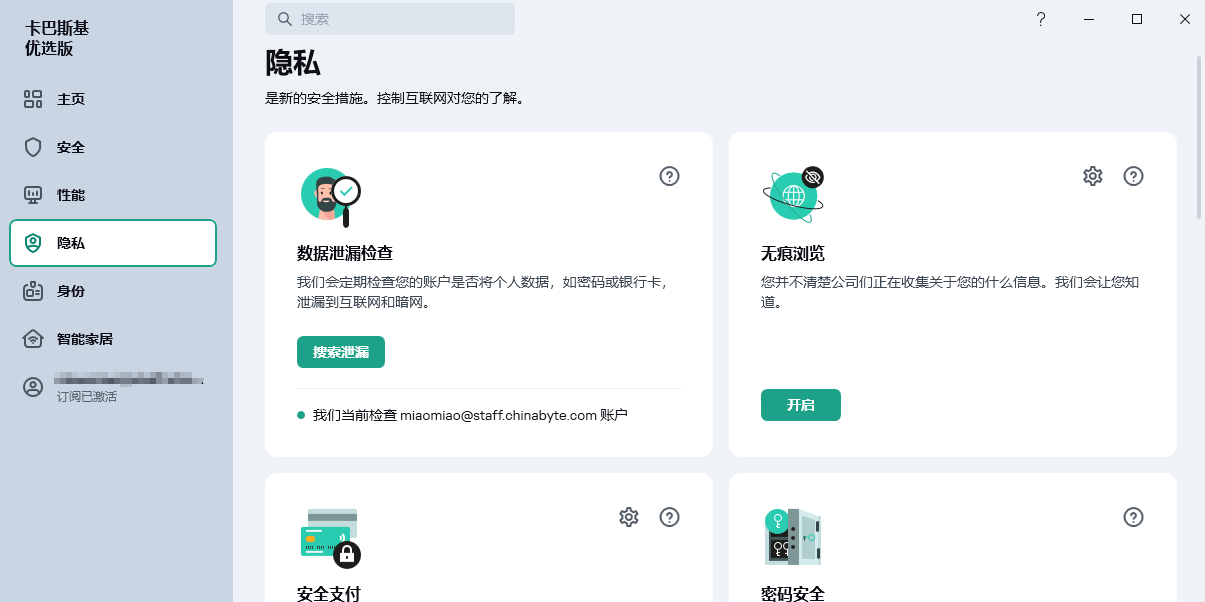Click into the 搜索 search field
1205x602 pixels.
390,19
